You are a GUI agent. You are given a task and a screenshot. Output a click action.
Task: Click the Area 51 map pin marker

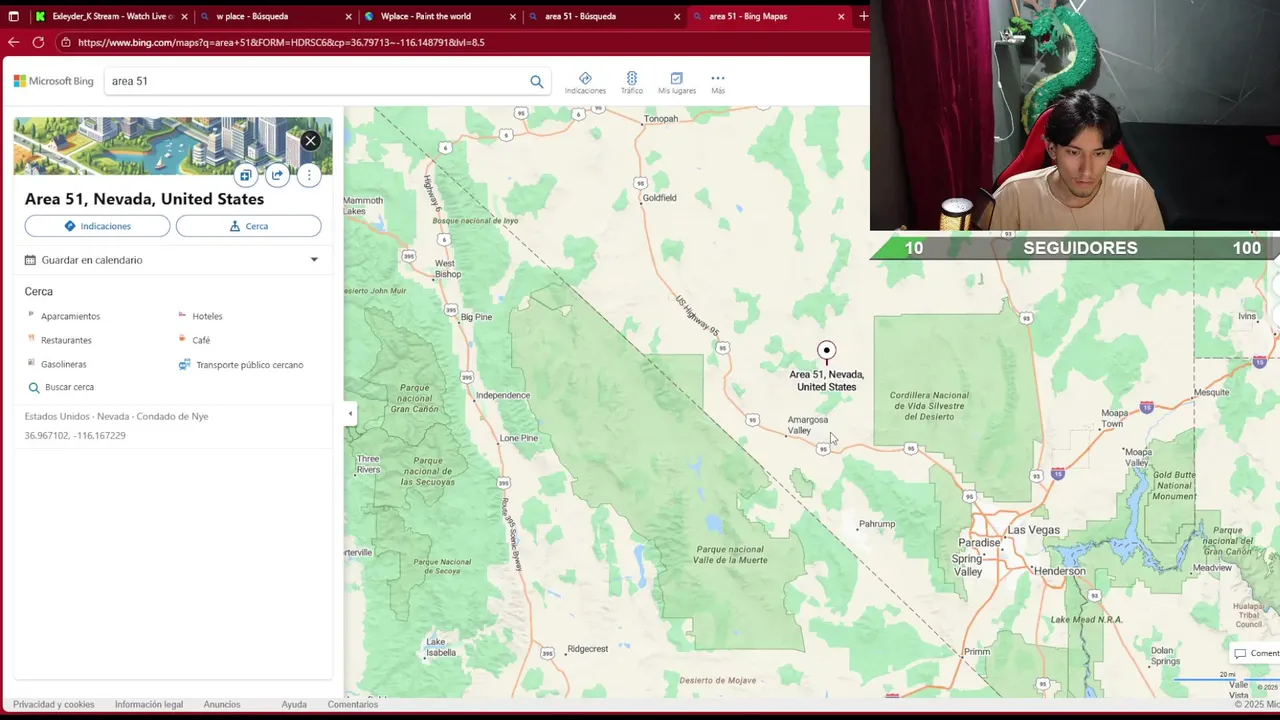pyautogui.click(x=826, y=351)
